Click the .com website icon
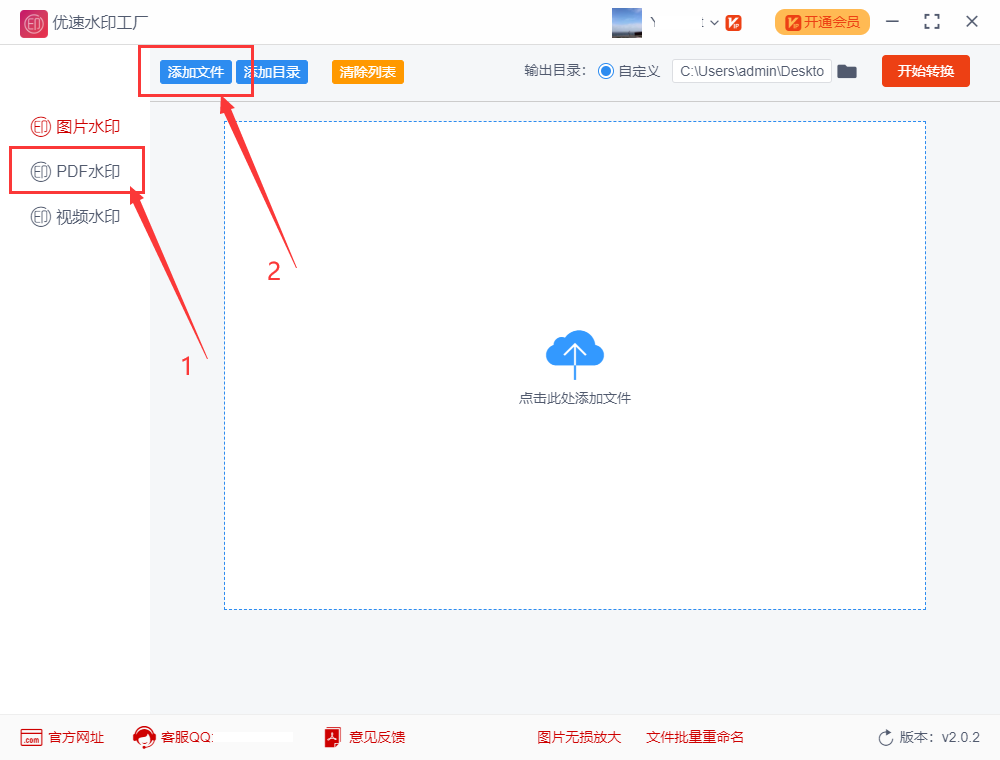 (31, 738)
